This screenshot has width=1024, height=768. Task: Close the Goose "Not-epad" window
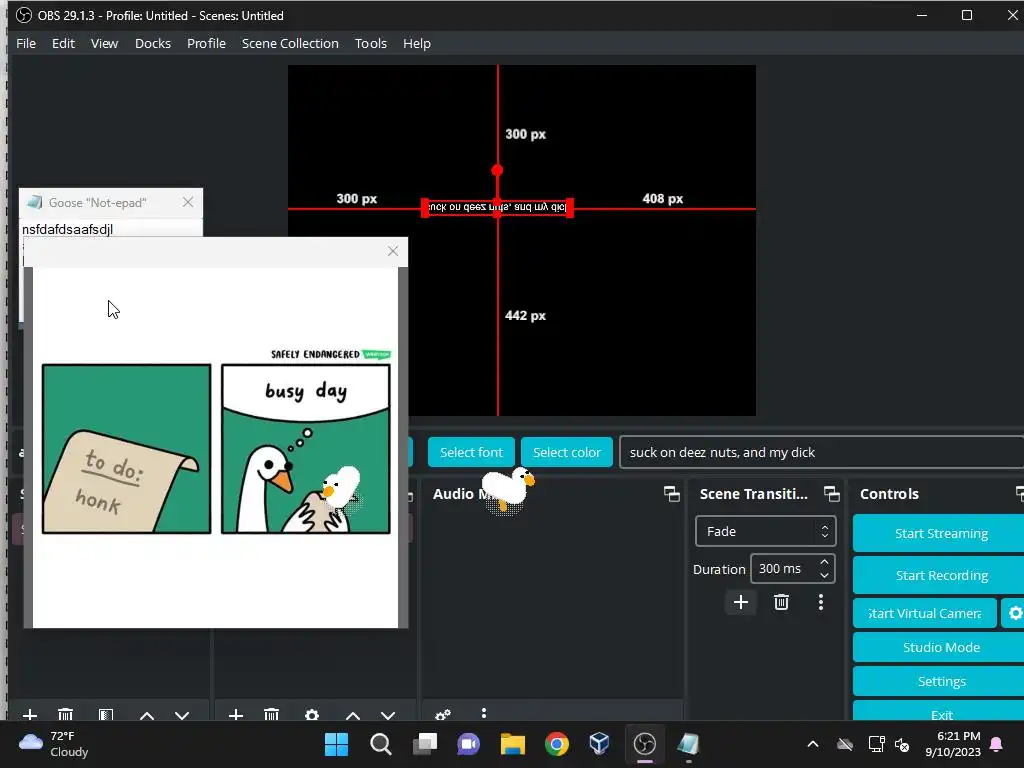click(x=188, y=202)
